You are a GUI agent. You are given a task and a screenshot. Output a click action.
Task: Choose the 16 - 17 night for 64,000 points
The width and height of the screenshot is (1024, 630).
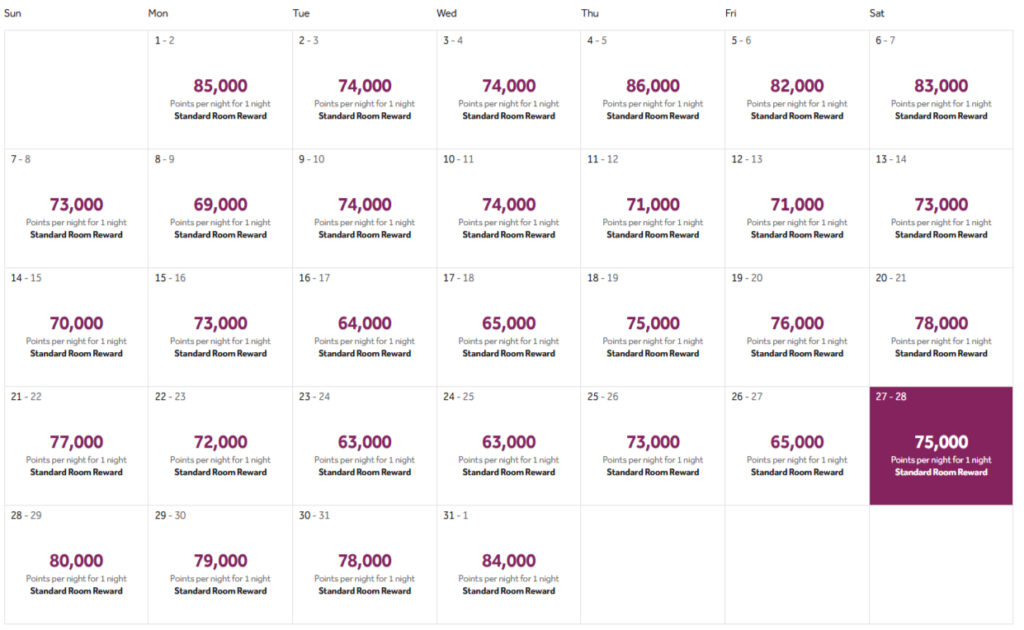click(x=364, y=327)
